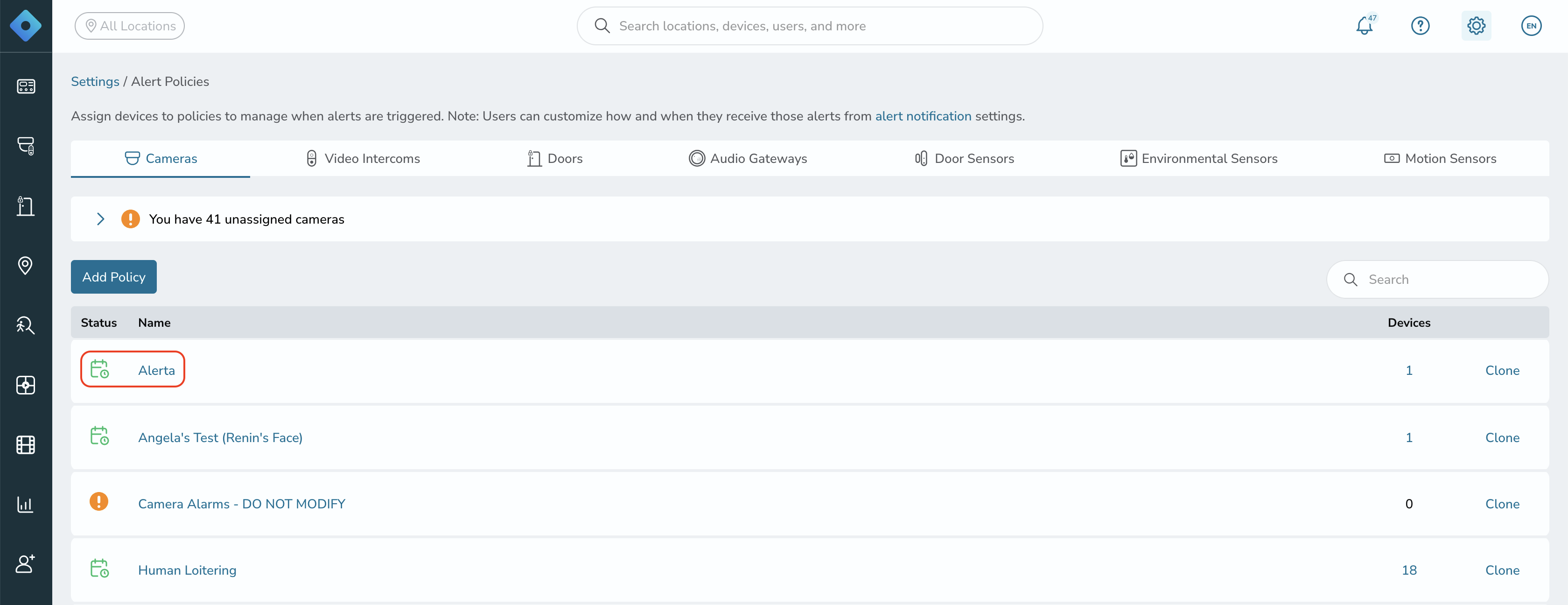Open the cameras dashboard sidebar icon
Screen dimensions: 1568x605
coord(26,86)
